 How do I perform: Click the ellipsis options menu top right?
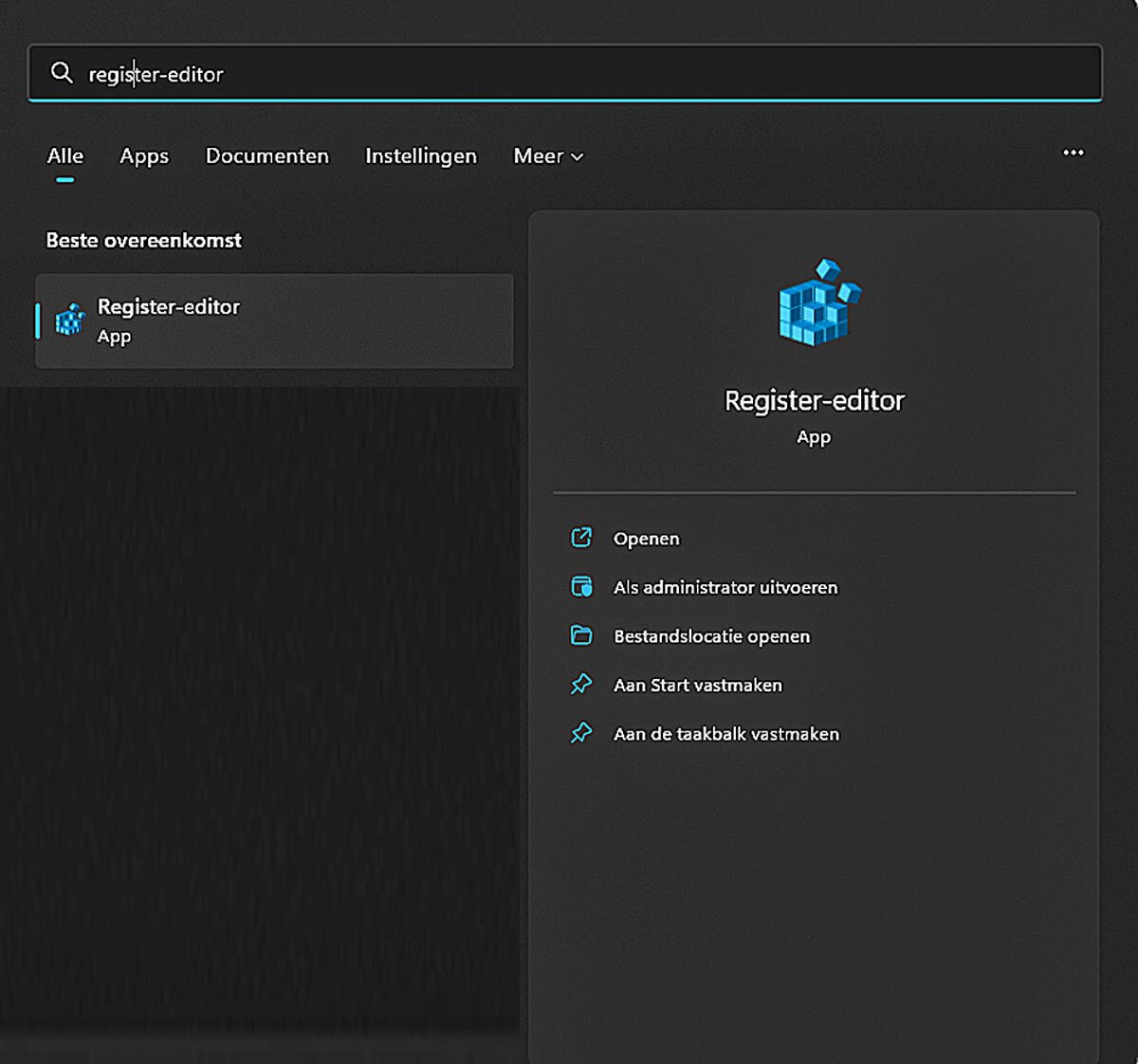tap(1074, 153)
